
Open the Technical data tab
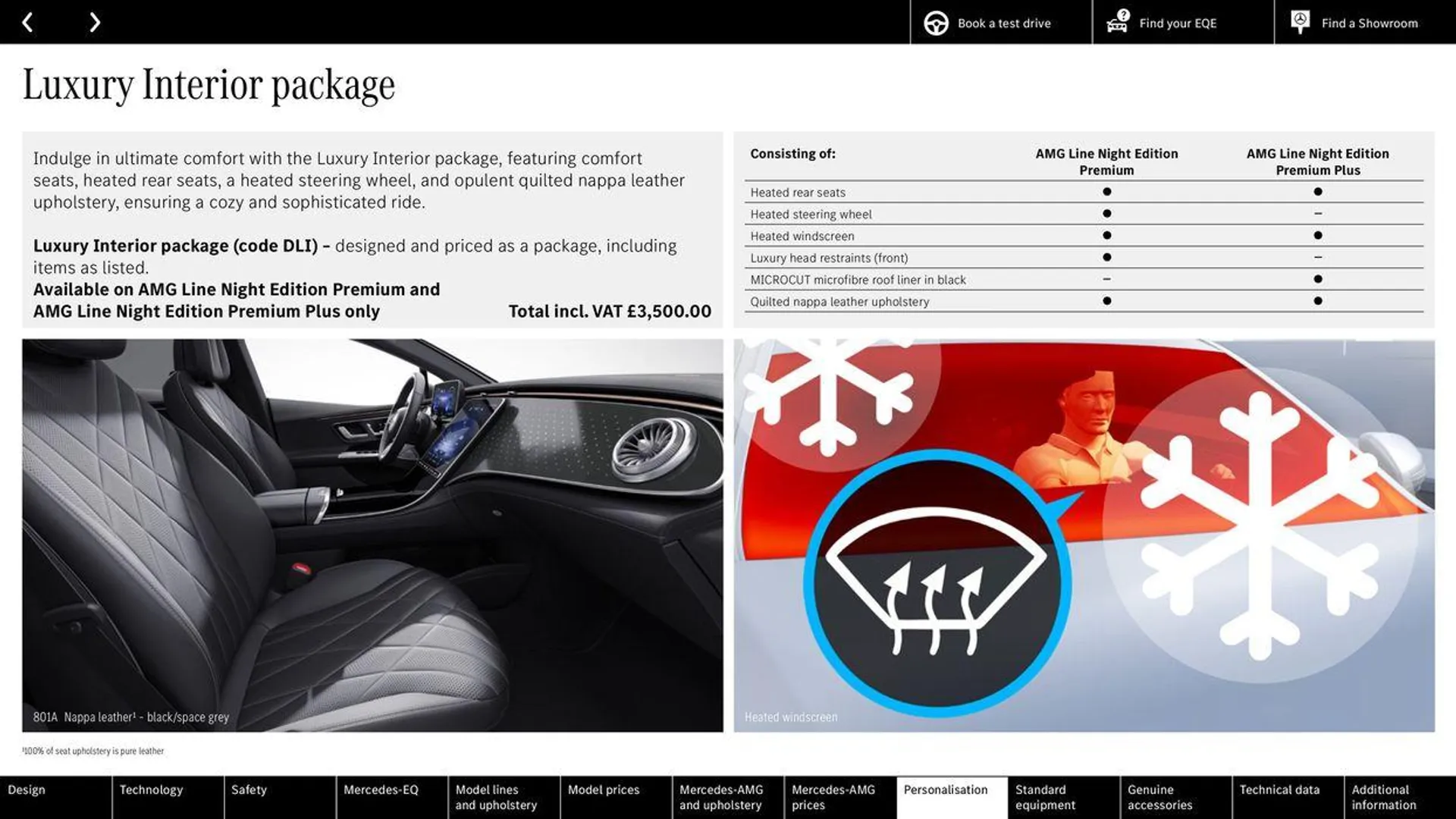click(x=1288, y=797)
